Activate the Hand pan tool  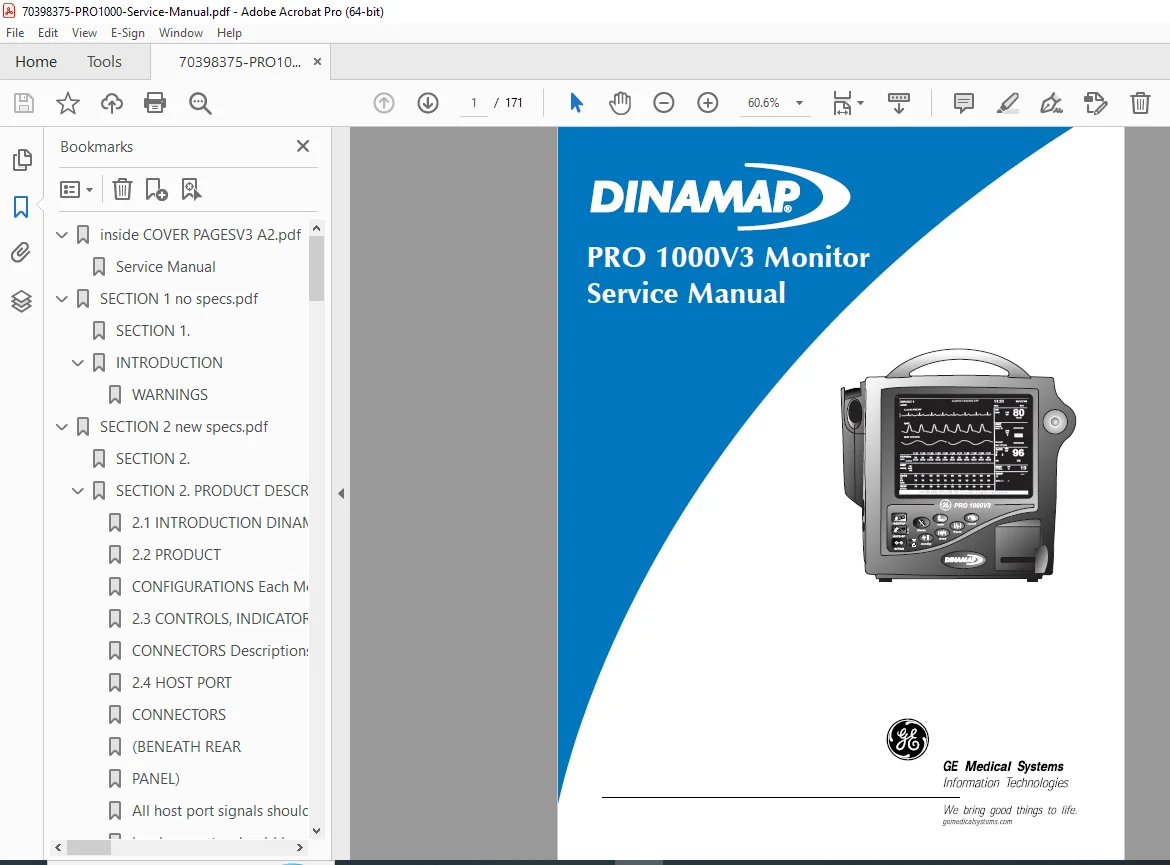tap(619, 103)
